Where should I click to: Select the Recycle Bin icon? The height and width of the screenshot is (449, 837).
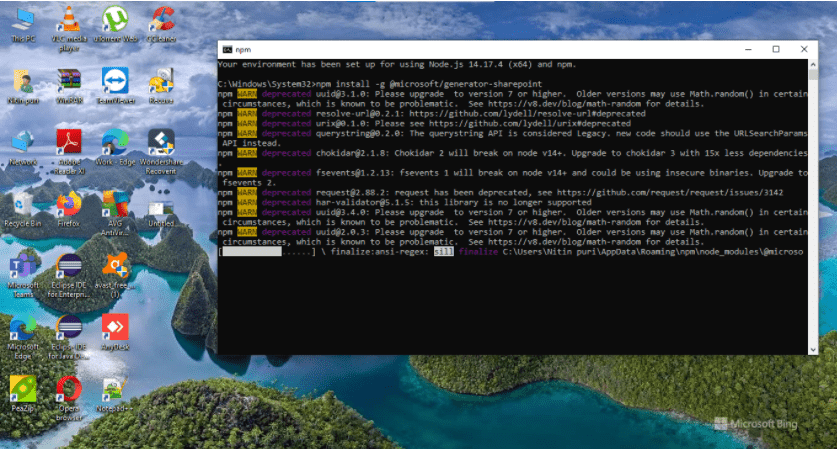point(22,204)
